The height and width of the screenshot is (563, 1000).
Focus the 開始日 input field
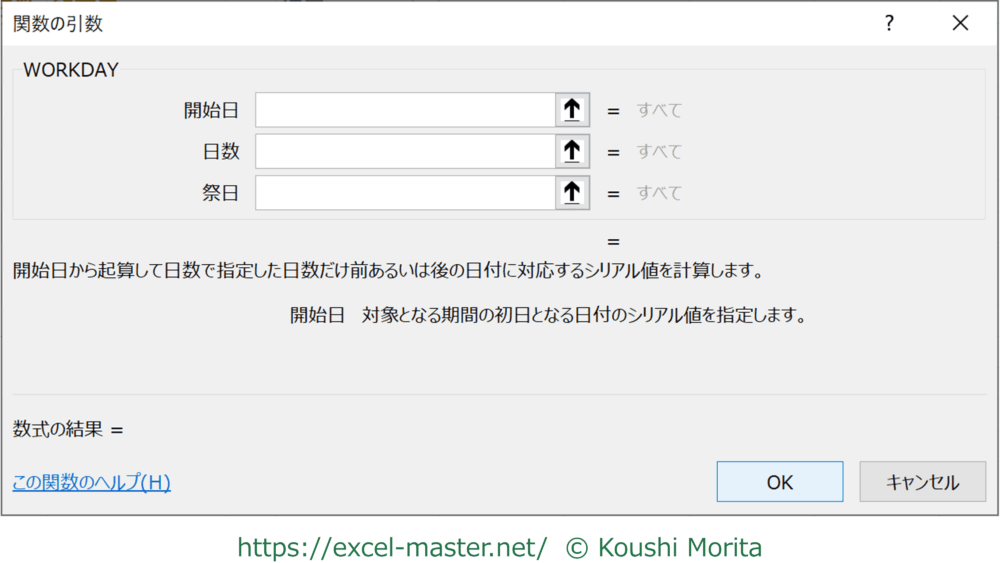pyautogui.click(x=405, y=110)
